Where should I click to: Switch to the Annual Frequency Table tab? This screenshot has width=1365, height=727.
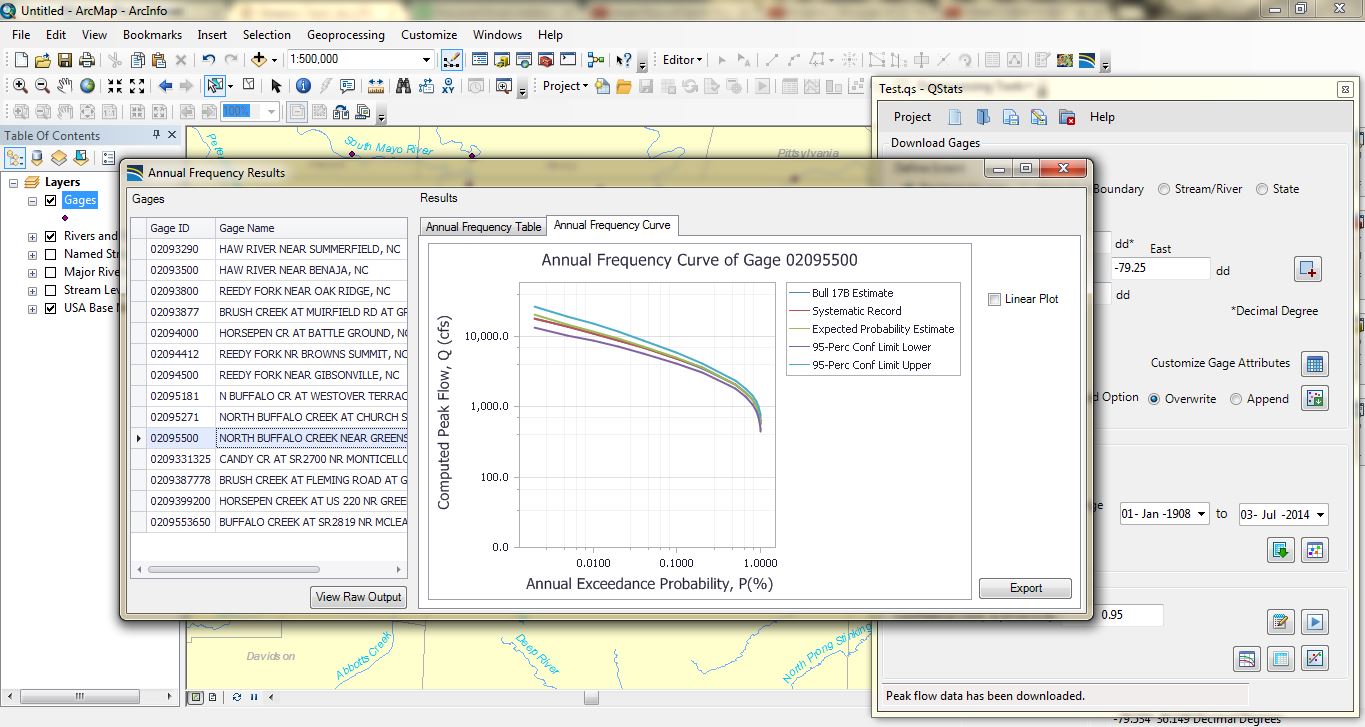(482, 226)
